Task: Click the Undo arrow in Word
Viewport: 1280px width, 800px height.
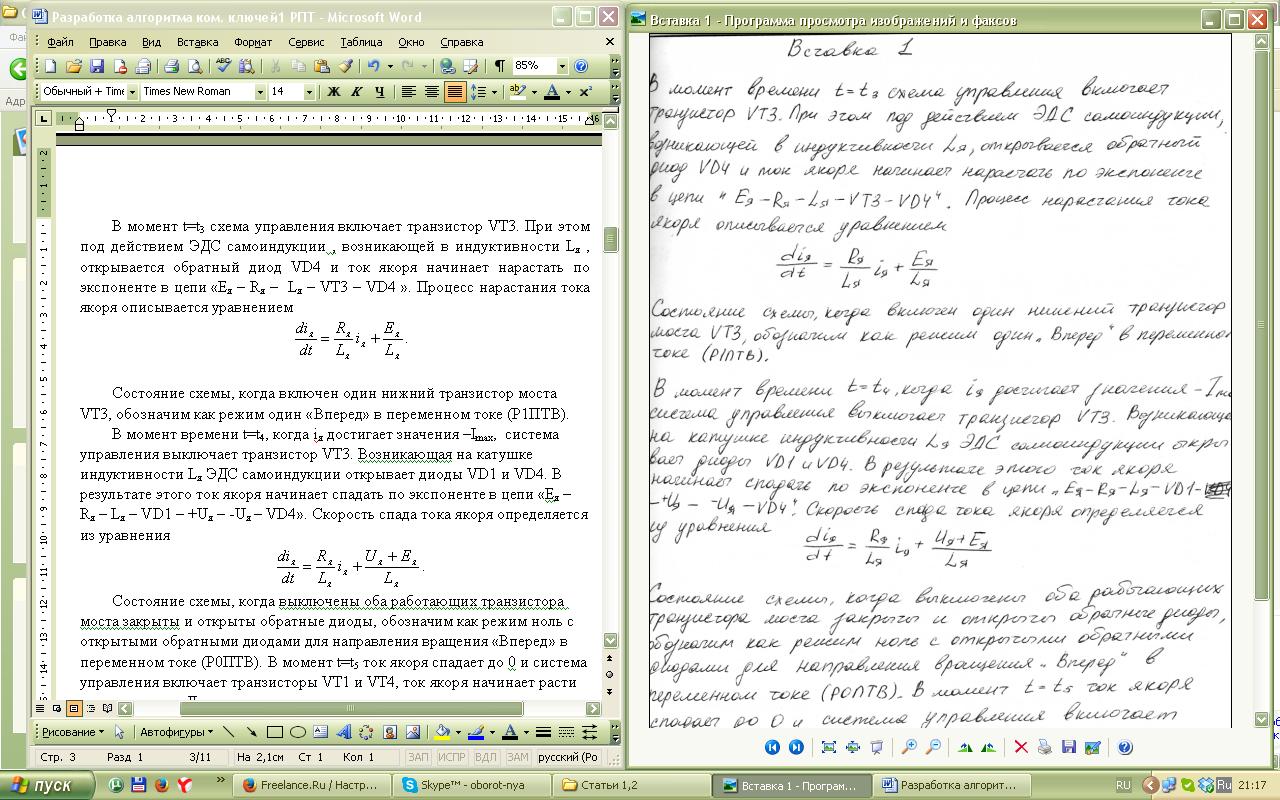Action: (x=373, y=66)
